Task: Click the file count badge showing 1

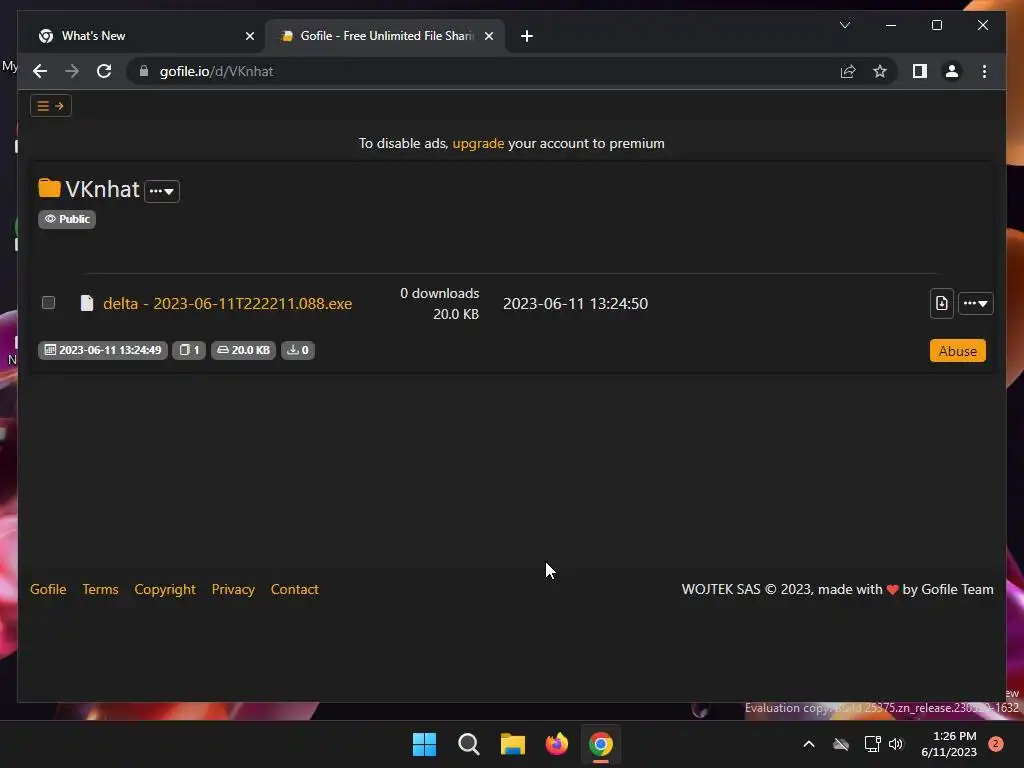Action: coord(189,350)
